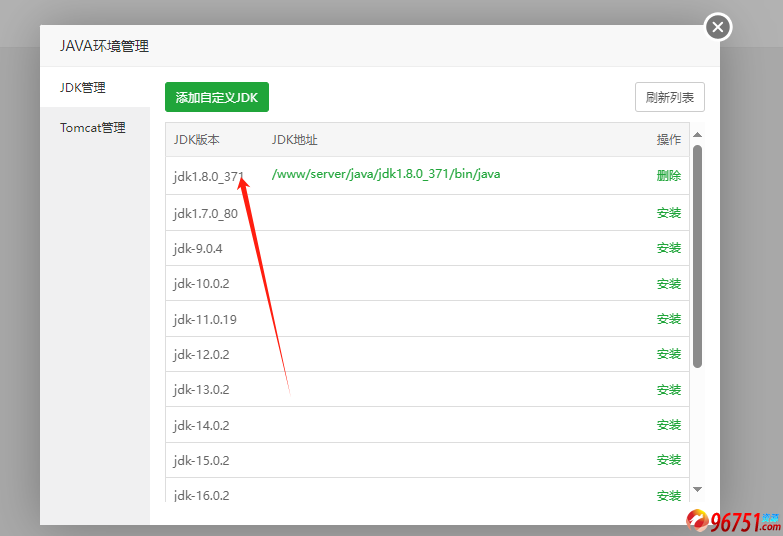This screenshot has width=783, height=536.
Task: Install jdk-10.0.2 via 安装 link
Action: (x=669, y=284)
